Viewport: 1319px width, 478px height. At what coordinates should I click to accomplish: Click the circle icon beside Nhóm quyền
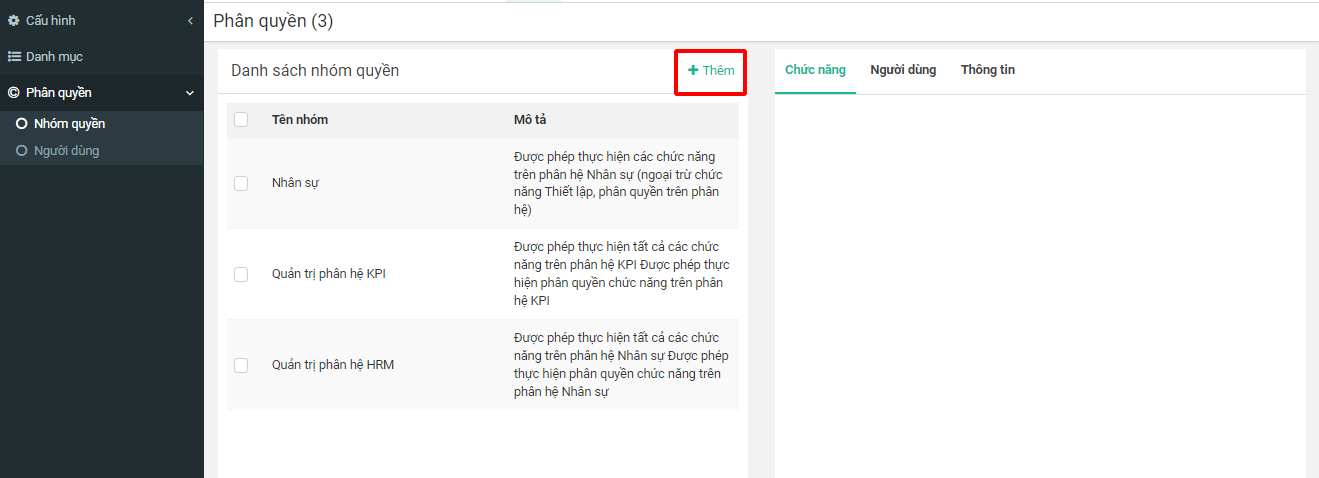click(21, 124)
